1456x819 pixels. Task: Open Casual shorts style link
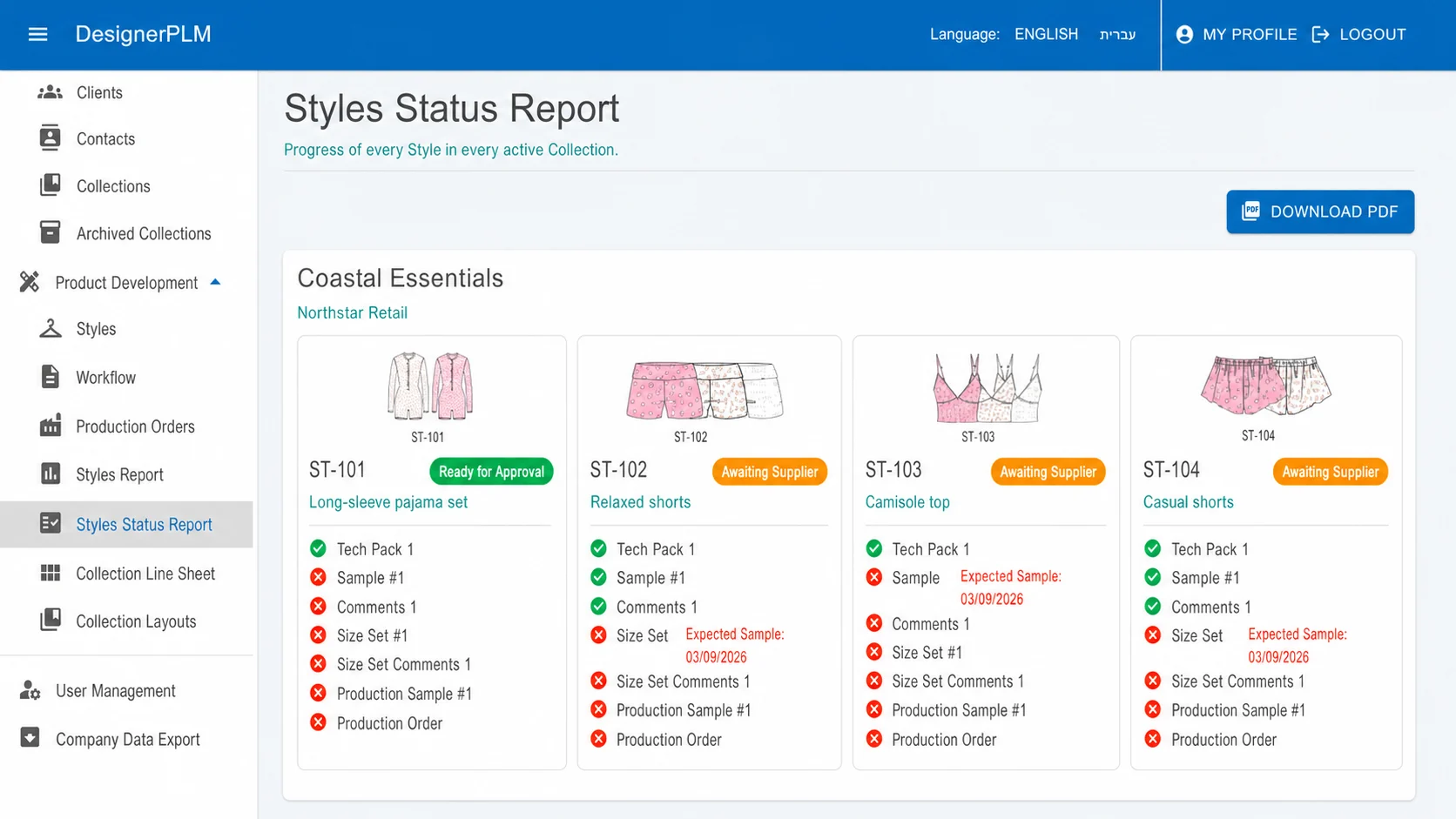click(x=1188, y=502)
